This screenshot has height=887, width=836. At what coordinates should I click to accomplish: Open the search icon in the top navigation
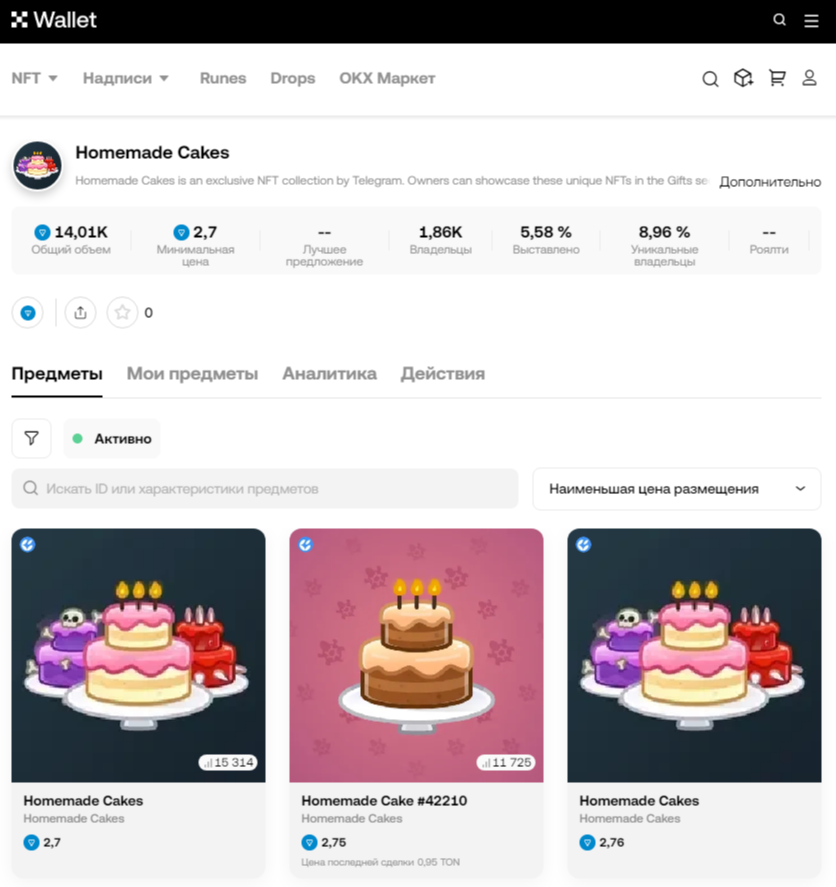pyautogui.click(x=779, y=19)
